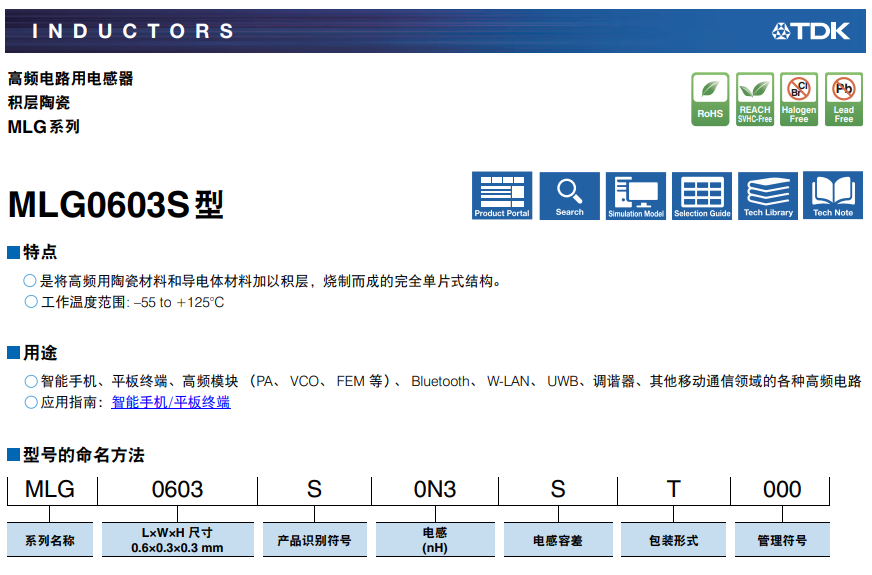This screenshot has width=872, height=575.
Task: Click the Search magnifier icon
Action: (569, 196)
